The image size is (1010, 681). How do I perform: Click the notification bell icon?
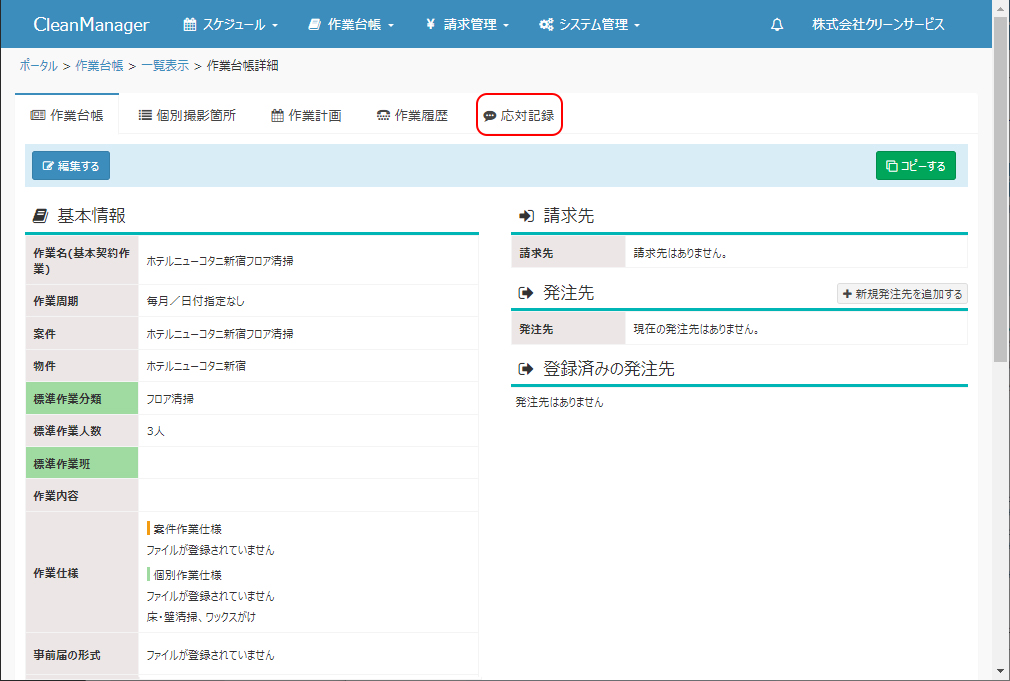(x=777, y=25)
